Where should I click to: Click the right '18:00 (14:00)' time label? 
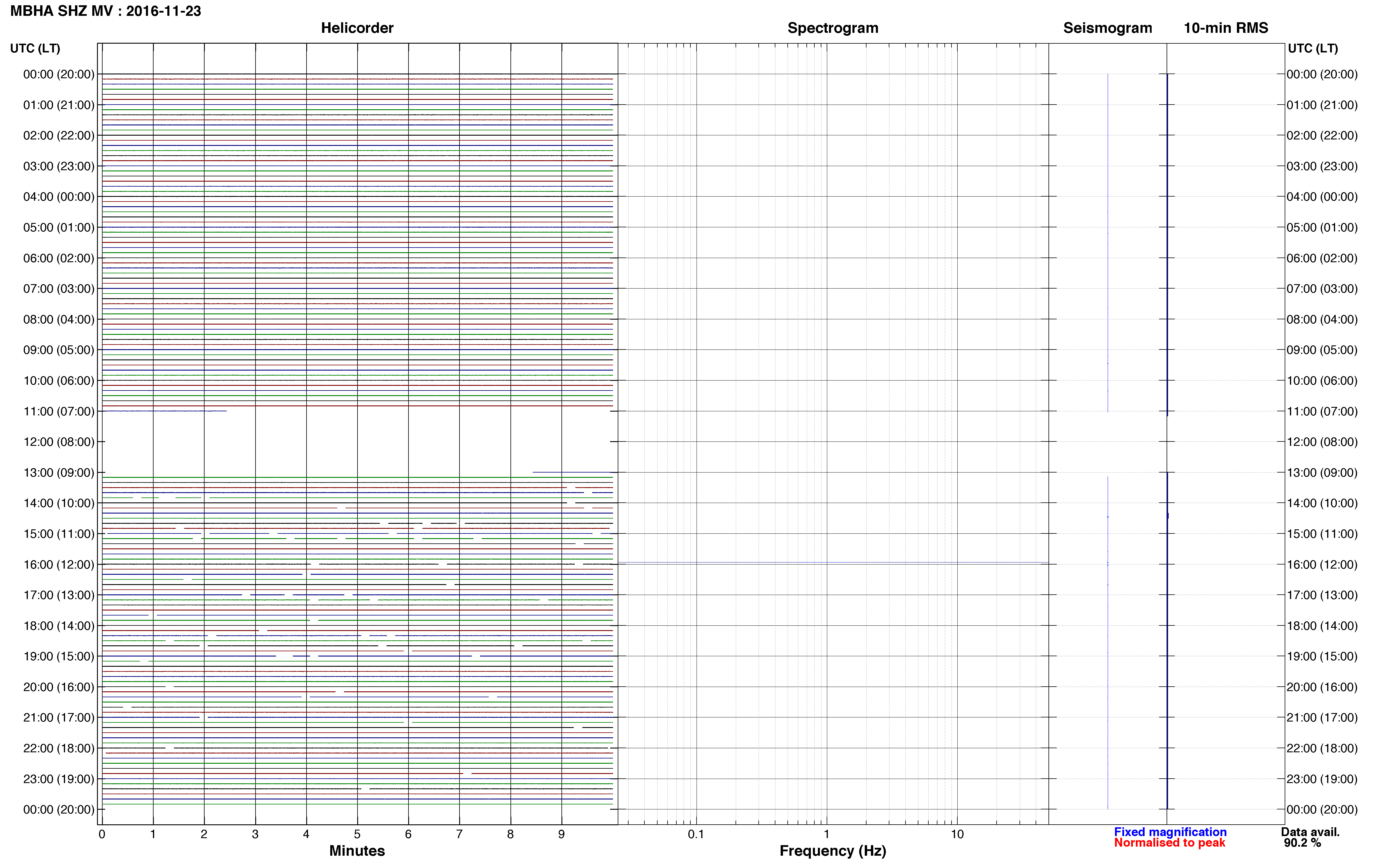click(x=1322, y=626)
